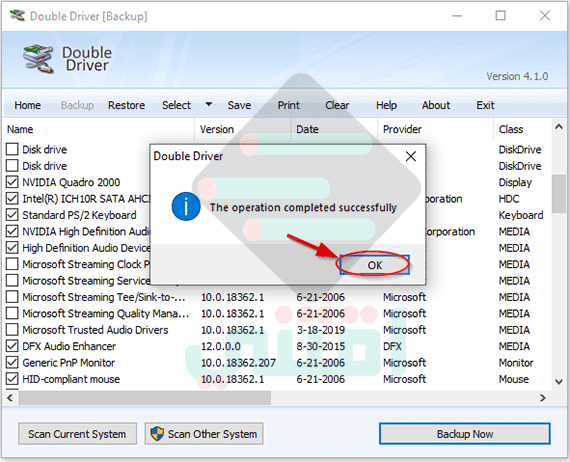Select the 3-18-2019 date cell
The height and width of the screenshot is (462, 570).
(x=320, y=330)
